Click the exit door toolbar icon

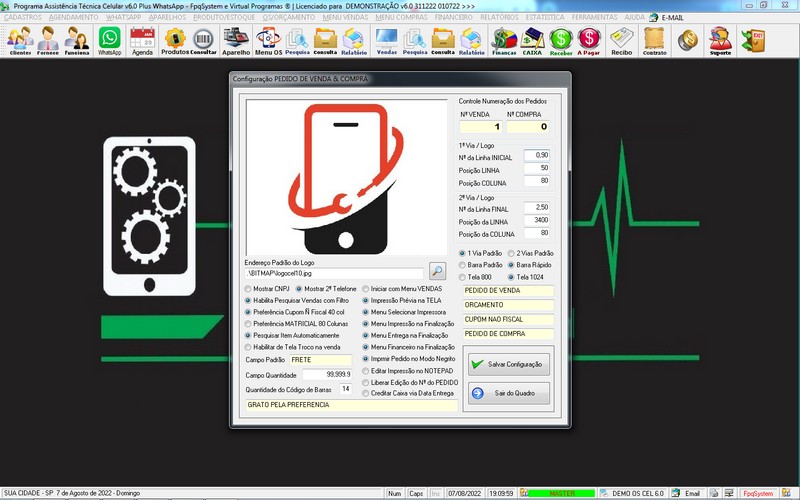tap(753, 41)
